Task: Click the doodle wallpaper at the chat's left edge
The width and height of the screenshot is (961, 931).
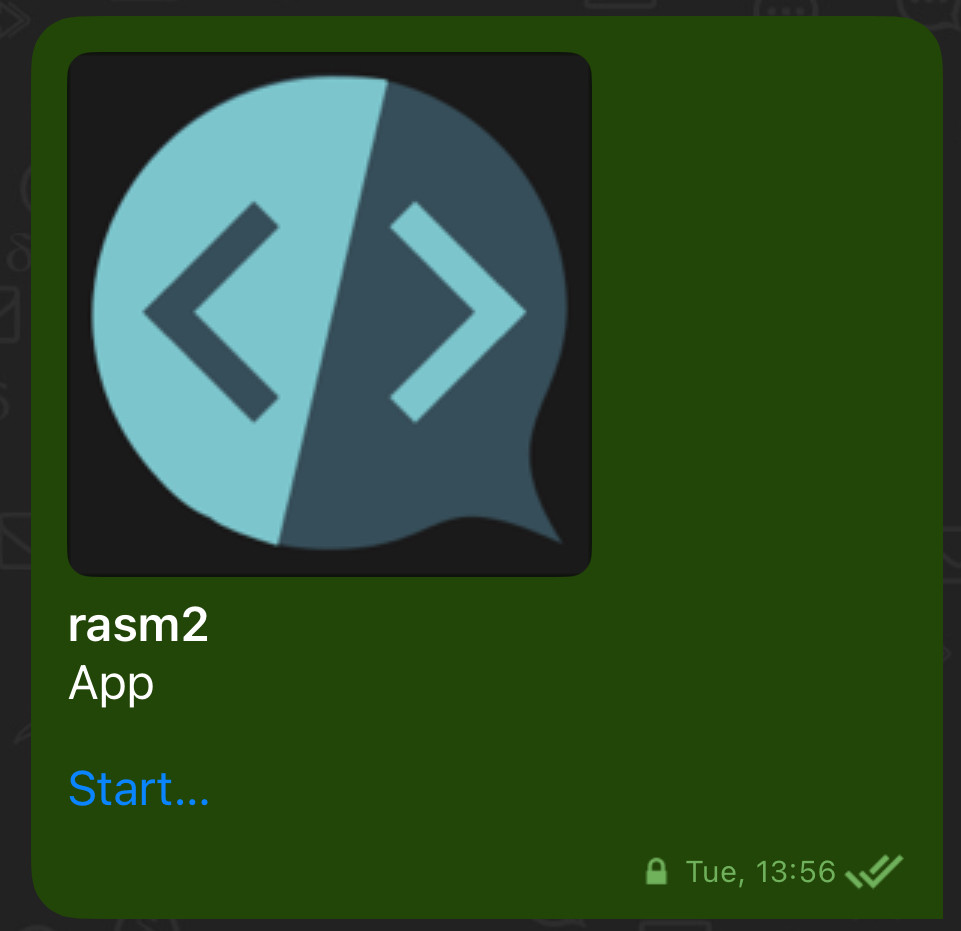Action: (x=15, y=429)
